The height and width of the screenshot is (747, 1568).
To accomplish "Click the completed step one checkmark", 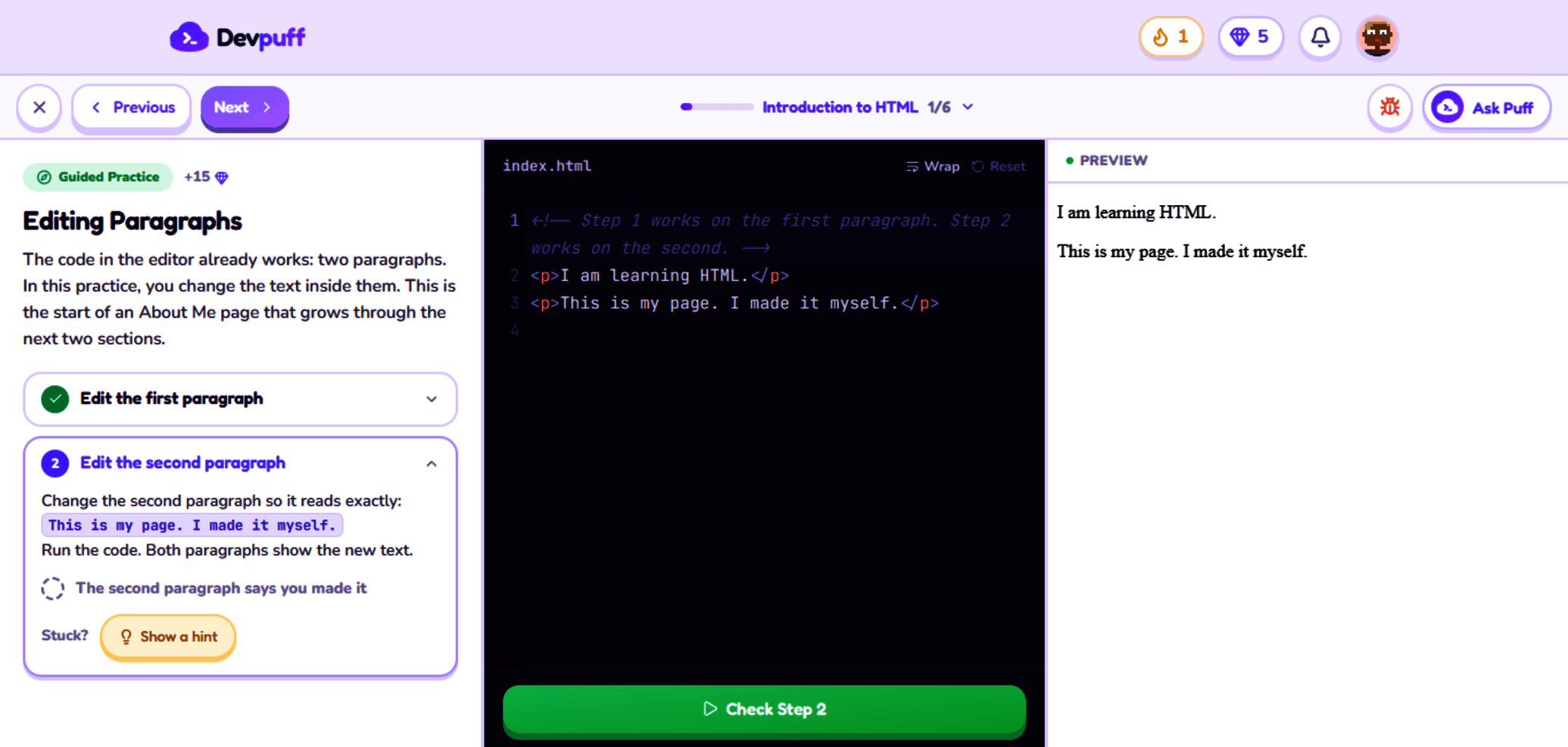I will coord(55,399).
